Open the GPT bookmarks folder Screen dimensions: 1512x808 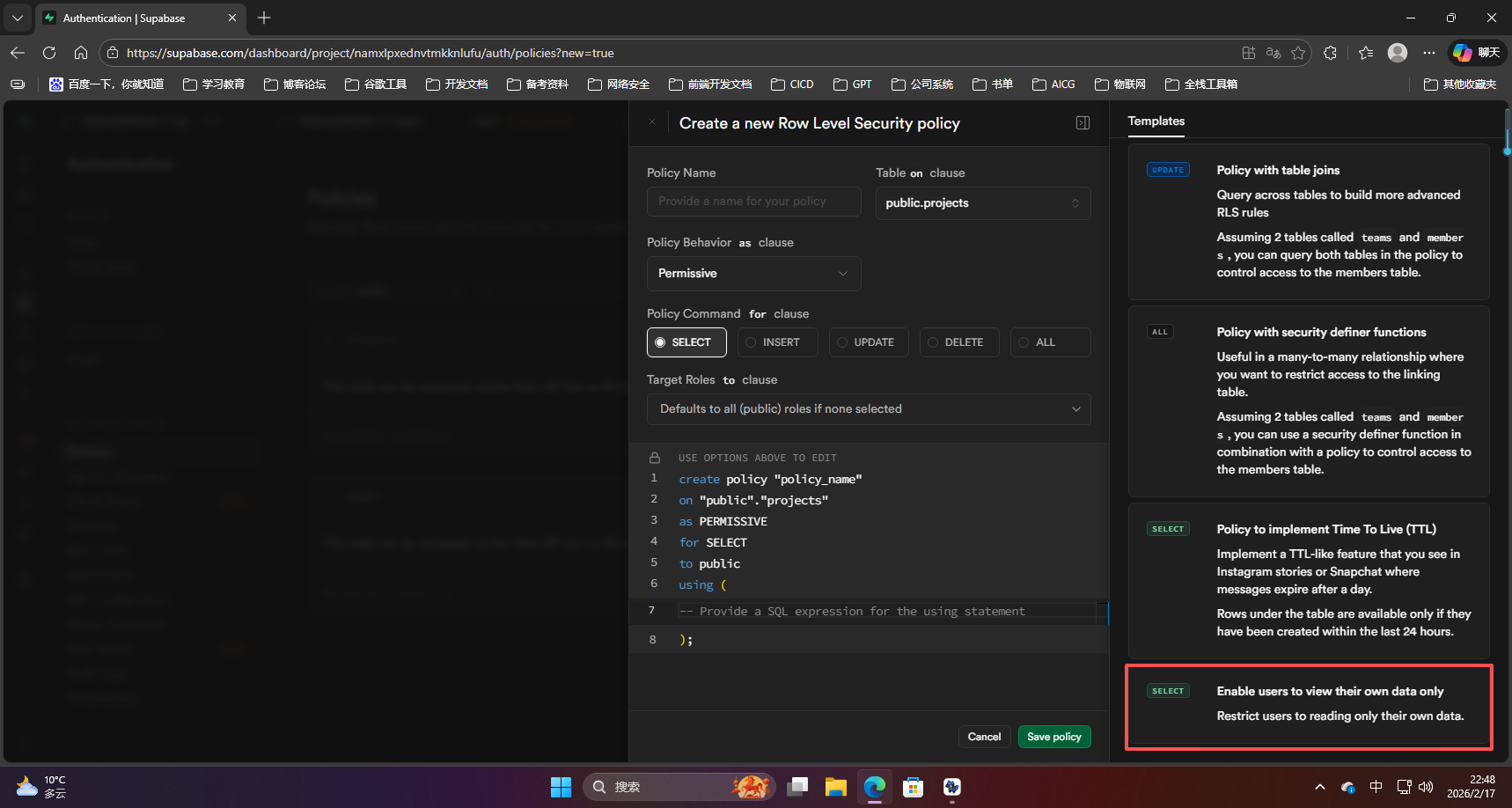pos(853,84)
